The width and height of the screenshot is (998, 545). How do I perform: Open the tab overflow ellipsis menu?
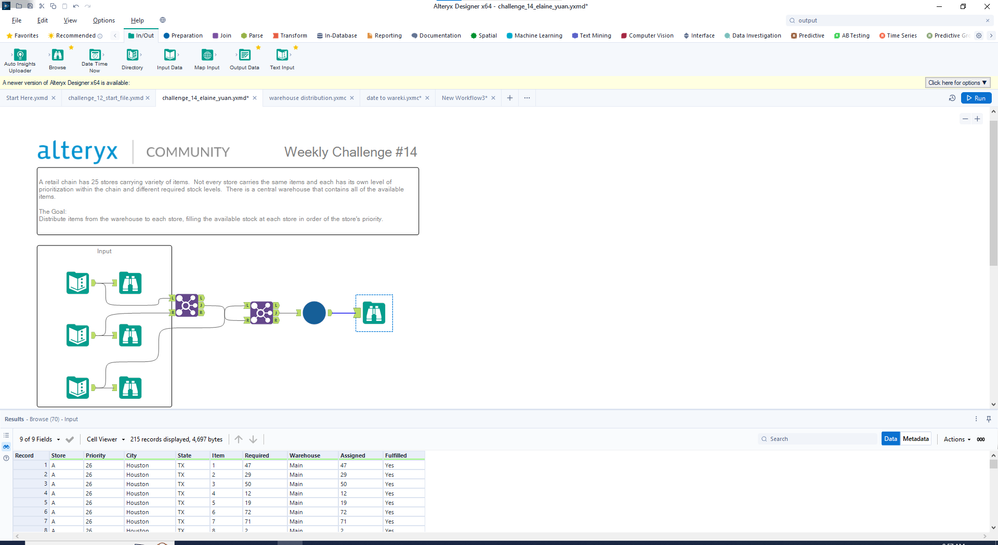click(527, 98)
